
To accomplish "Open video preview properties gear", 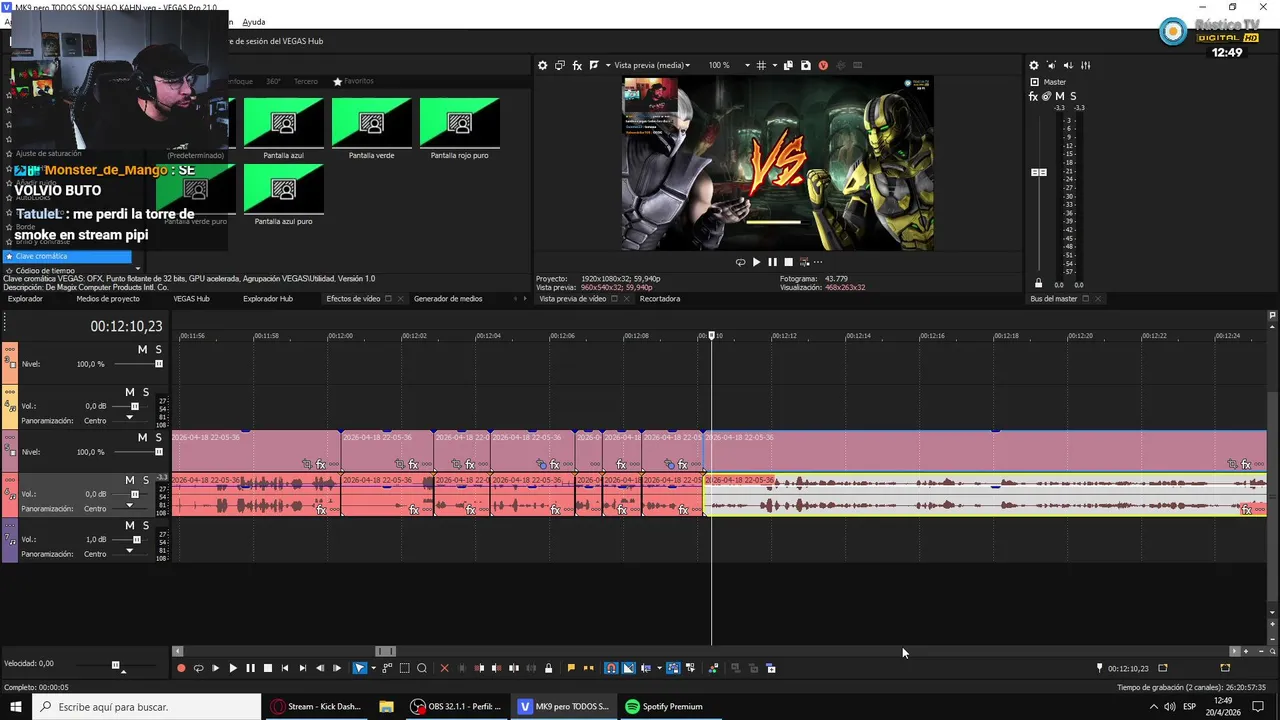I will (542, 65).
